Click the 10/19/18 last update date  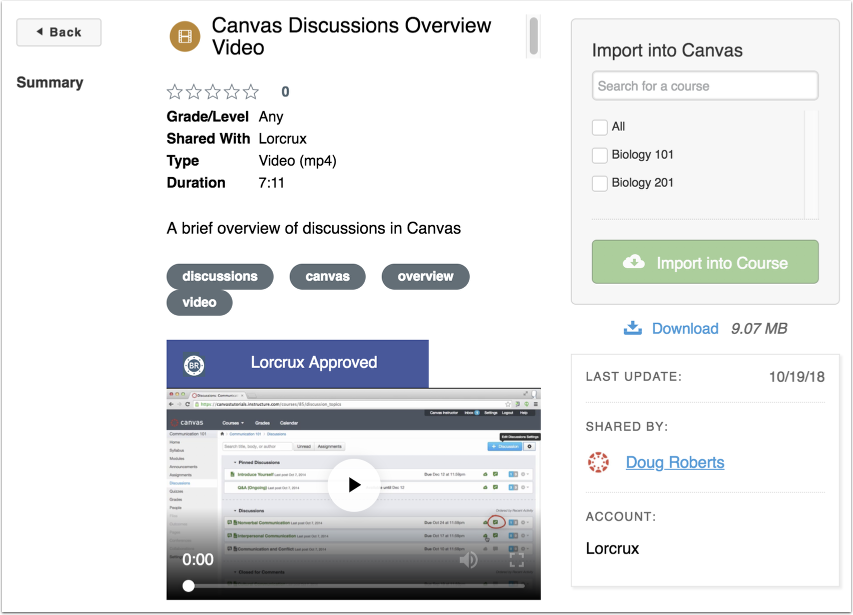coord(796,377)
